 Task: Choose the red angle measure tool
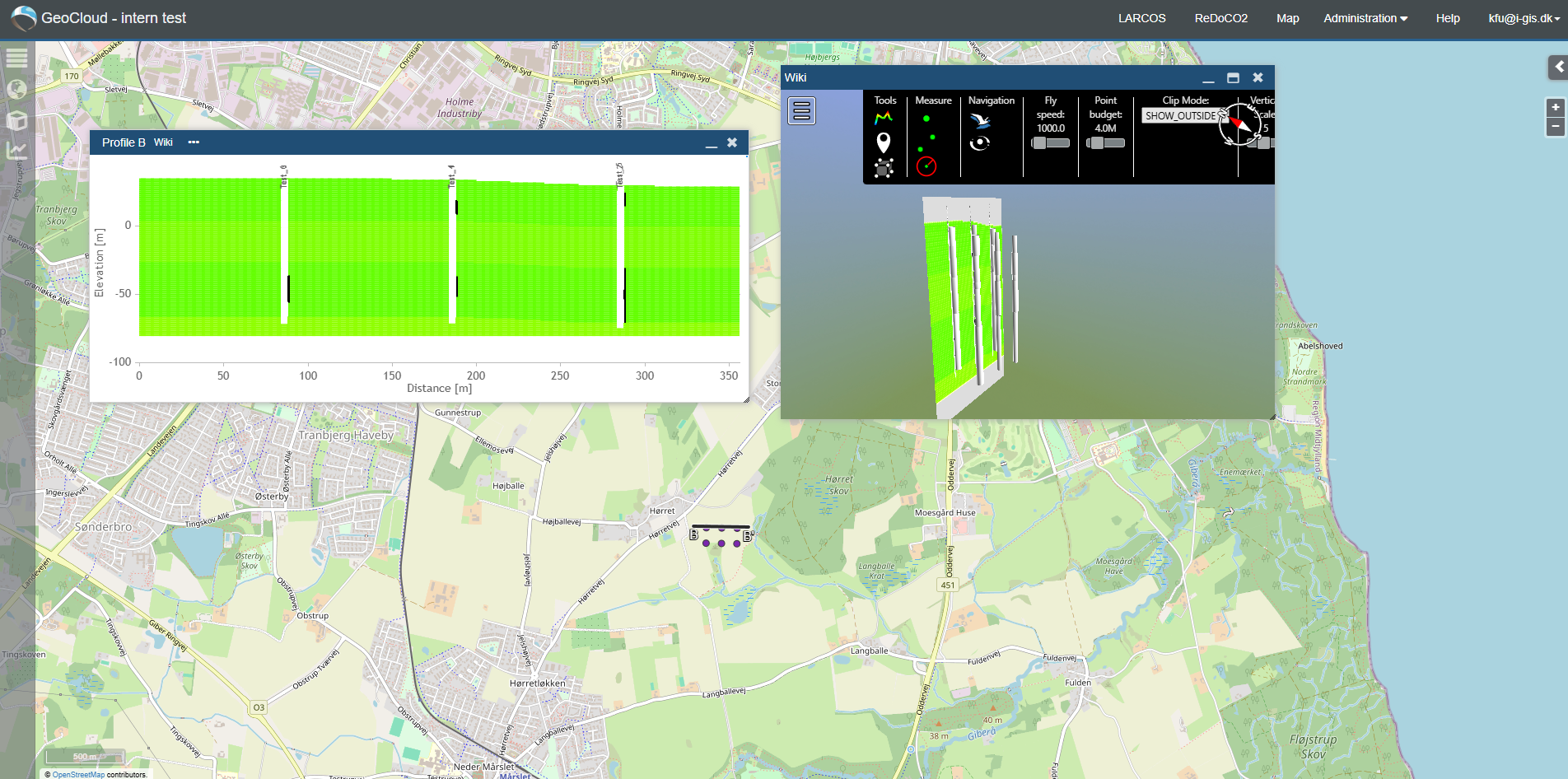(926, 166)
